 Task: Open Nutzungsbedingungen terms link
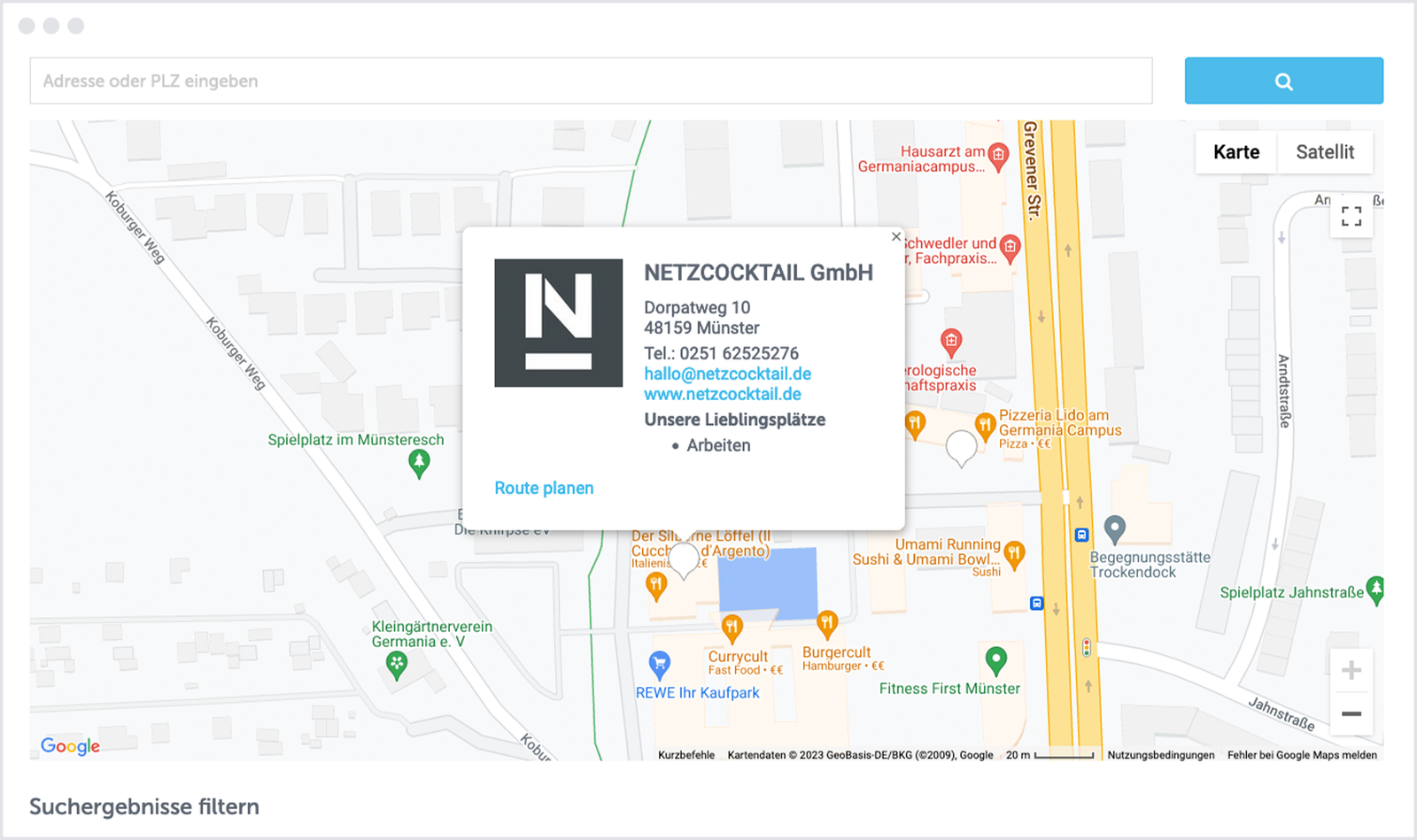click(1160, 755)
